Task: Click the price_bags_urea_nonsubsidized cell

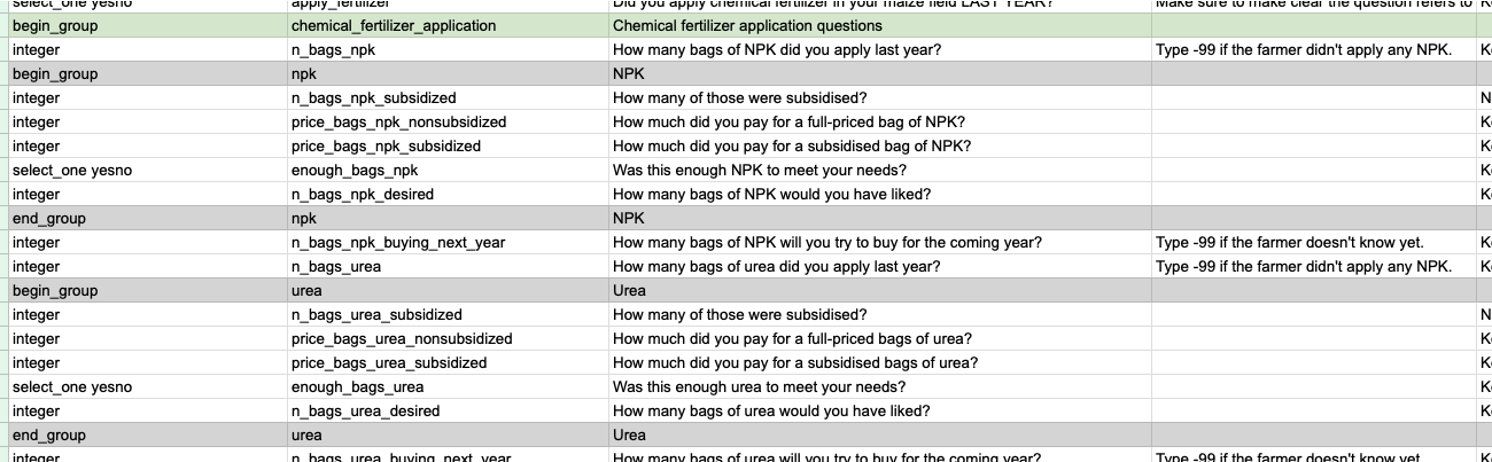Action: tap(401, 339)
